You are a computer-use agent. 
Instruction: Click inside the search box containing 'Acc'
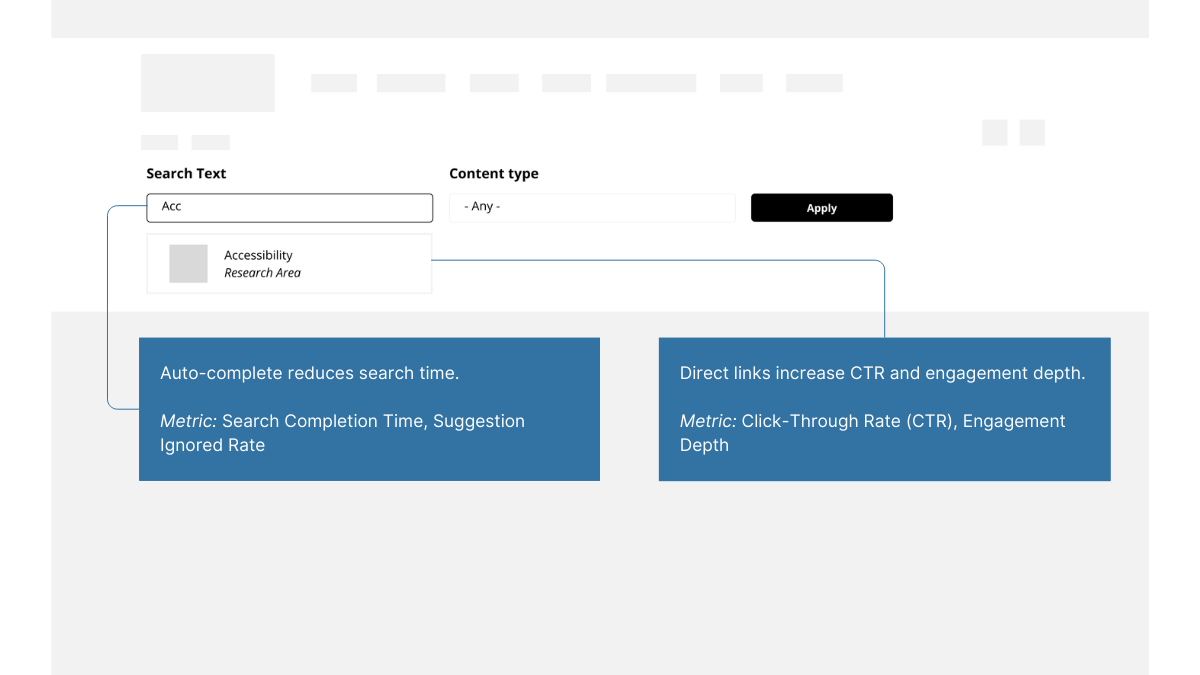pos(289,207)
